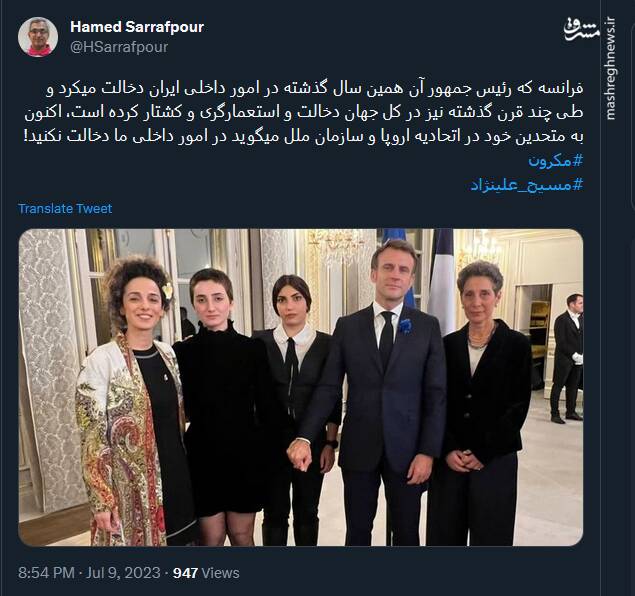
Task: Open the #مسیح_علینژاد hashtag
Action: (x=526, y=185)
